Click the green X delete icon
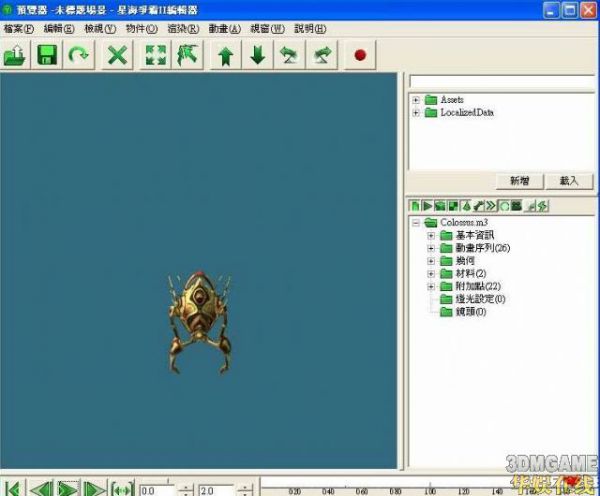The image size is (600, 496). point(117,55)
